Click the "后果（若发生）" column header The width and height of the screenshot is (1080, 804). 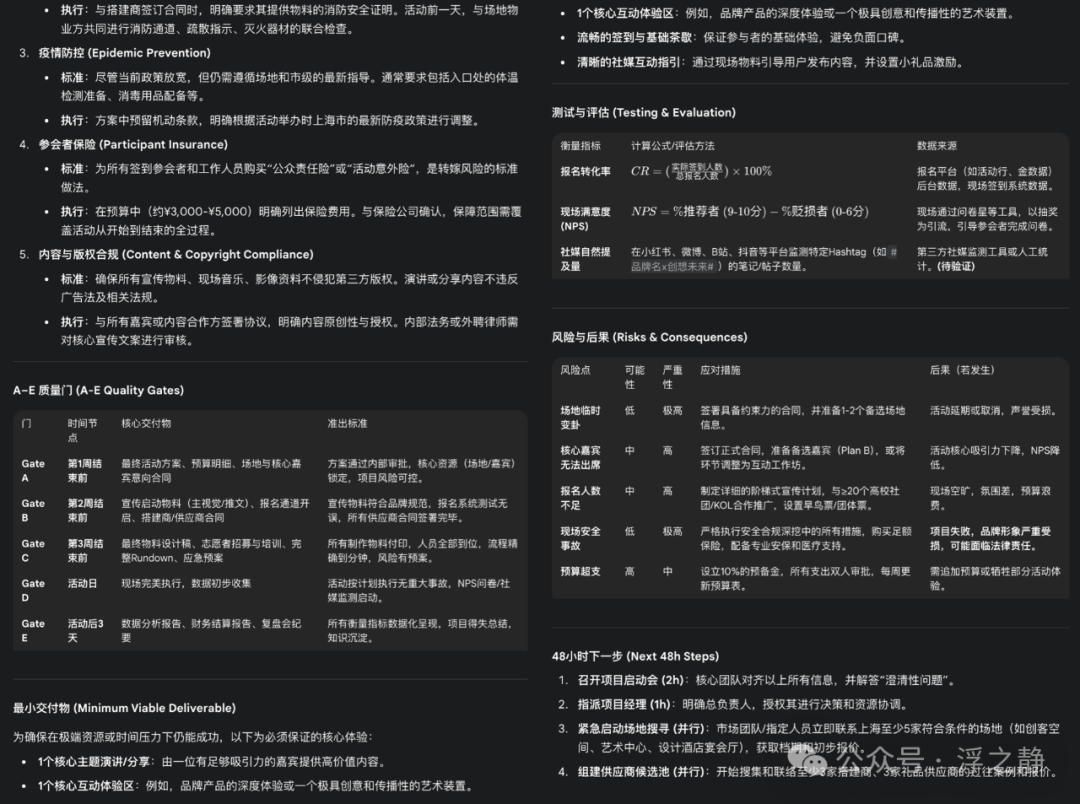(962, 371)
